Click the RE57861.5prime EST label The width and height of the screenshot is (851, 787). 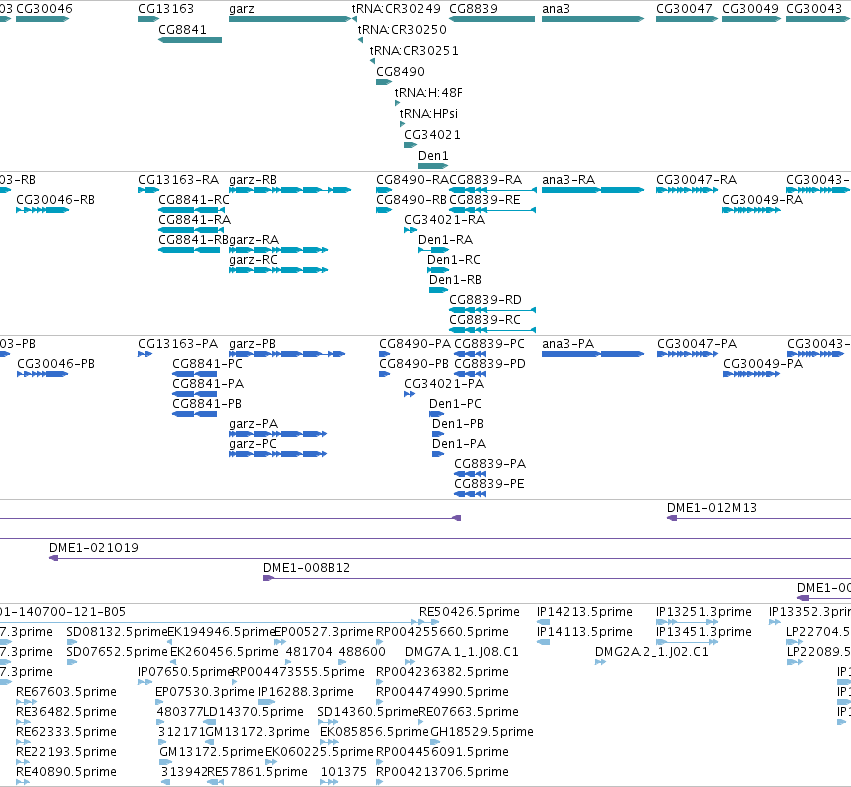point(258,772)
